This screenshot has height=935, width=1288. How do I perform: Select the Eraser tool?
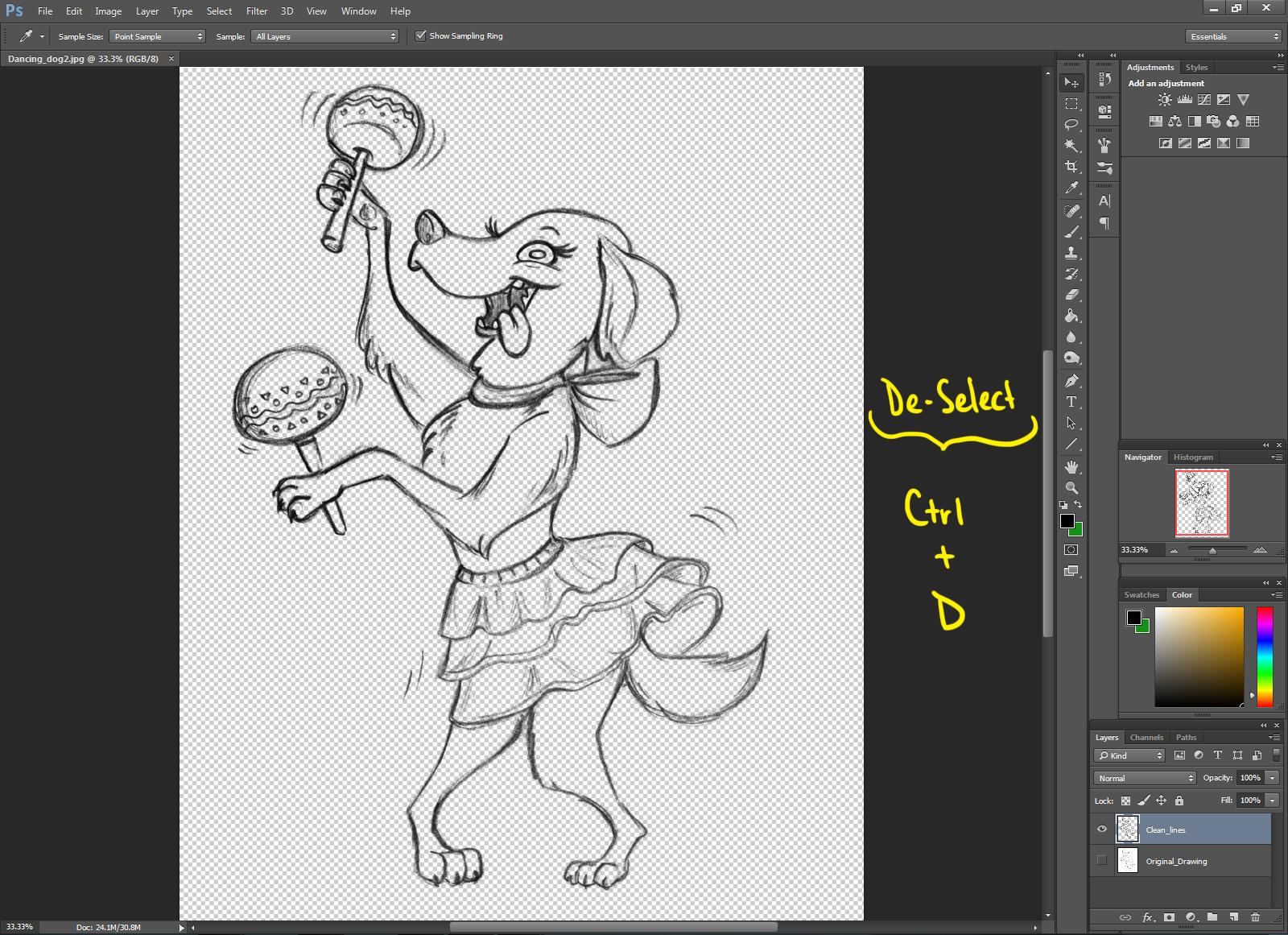pyautogui.click(x=1071, y=295)
